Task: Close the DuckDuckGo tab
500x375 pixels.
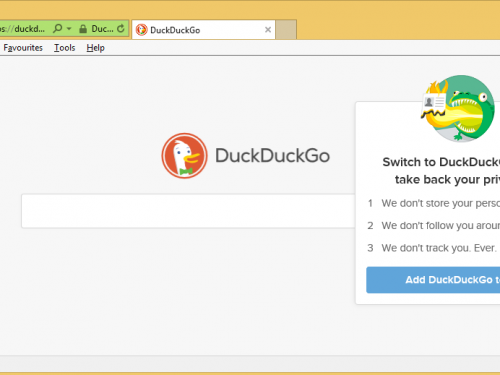Action: coord(268,30)
